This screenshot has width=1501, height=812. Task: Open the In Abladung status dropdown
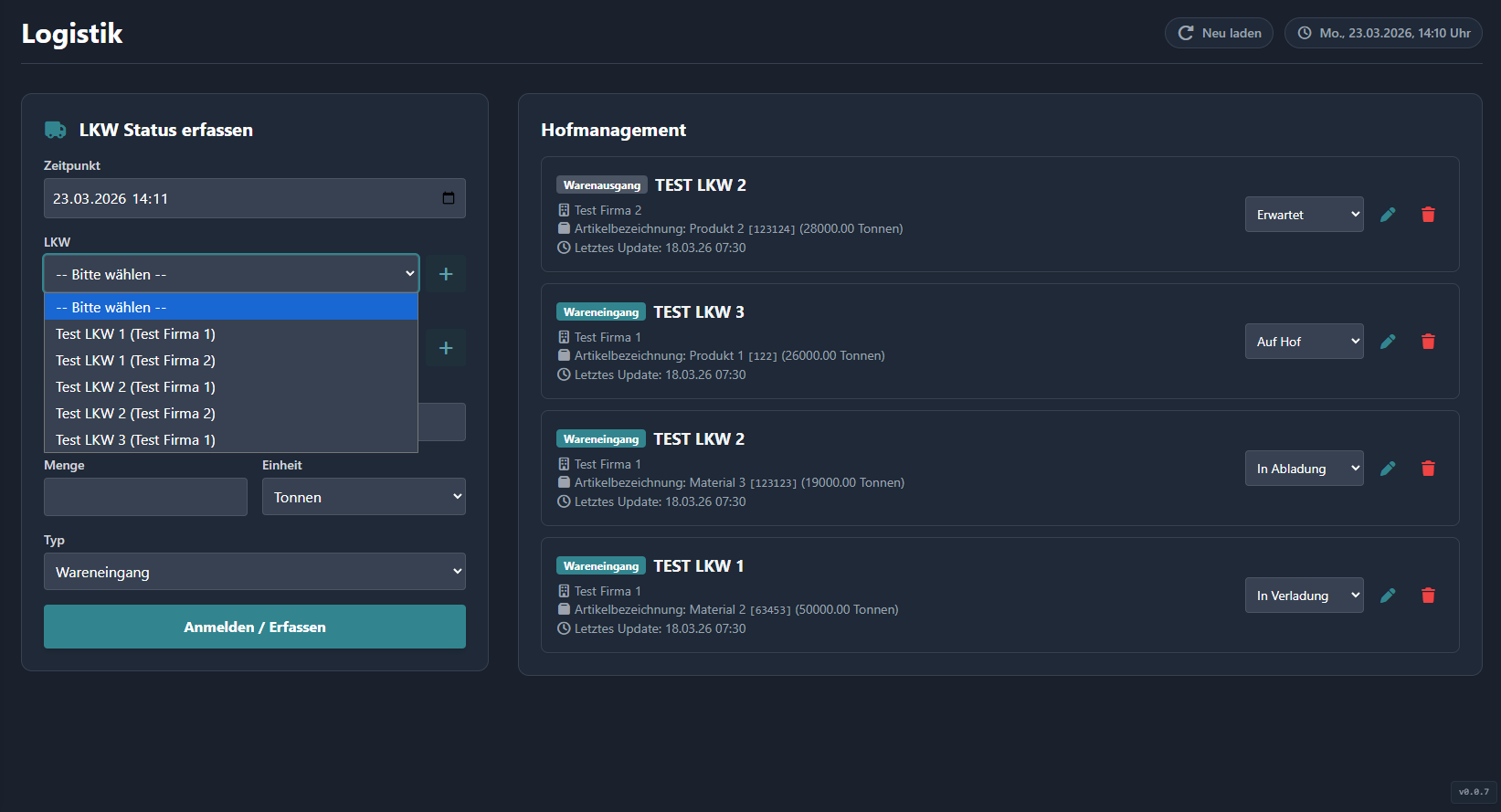pos(1304,469)
